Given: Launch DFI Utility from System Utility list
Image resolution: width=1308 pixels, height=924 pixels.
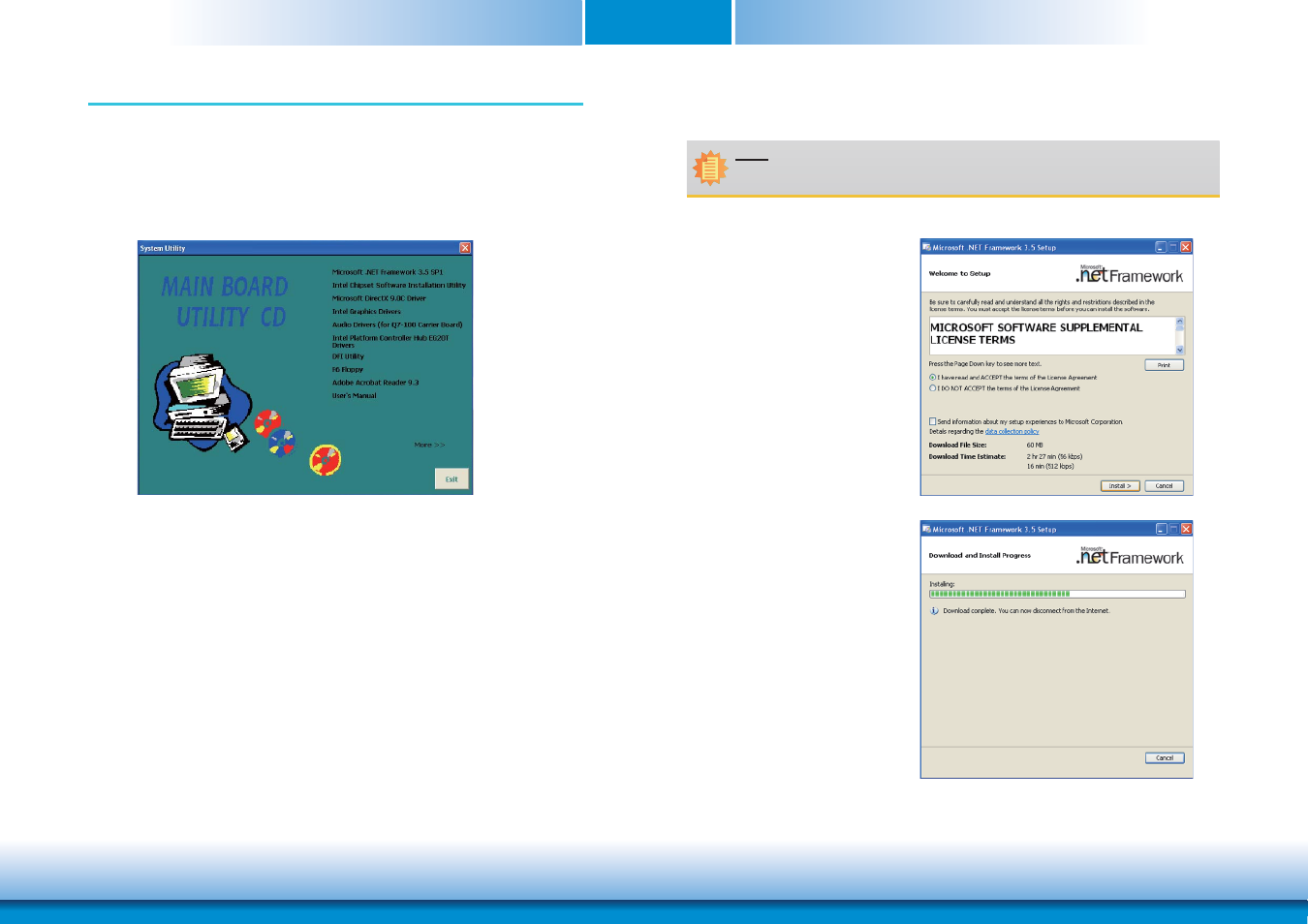Looking at the screenshot, I should click(x=348, y=356).
